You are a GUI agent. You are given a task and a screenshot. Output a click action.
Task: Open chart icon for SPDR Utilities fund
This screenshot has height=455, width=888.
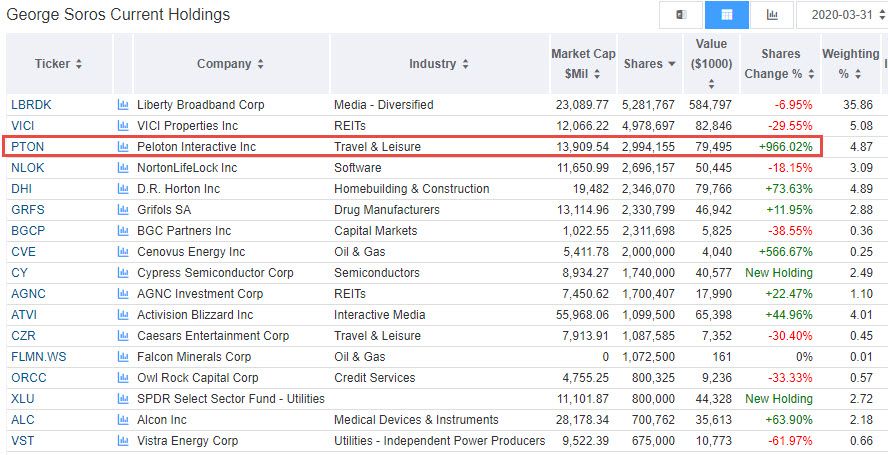pyautogui.click(x=123, y=398)
